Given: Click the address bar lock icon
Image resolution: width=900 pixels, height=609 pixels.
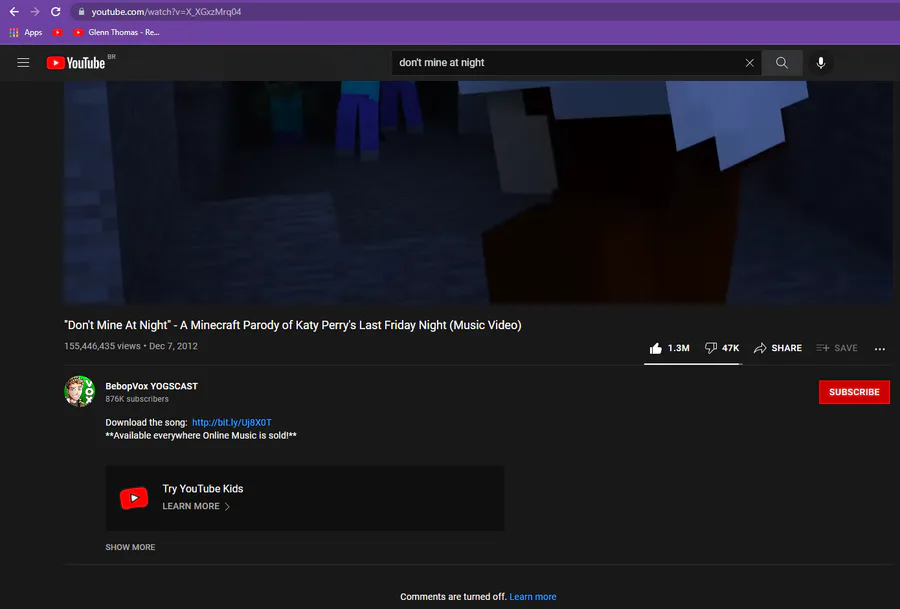Looking at the screenshot, I should pyautogui.click(x=82, y=11).
